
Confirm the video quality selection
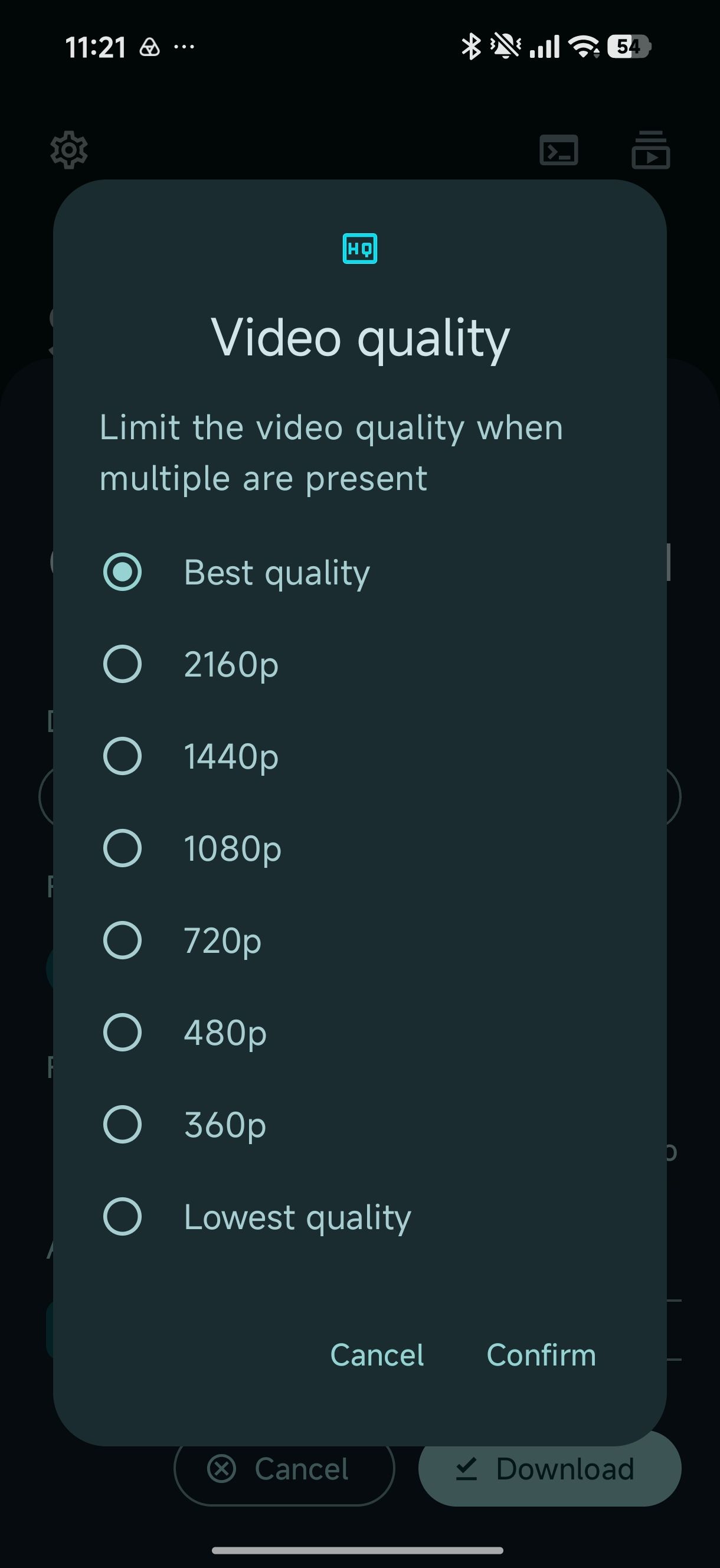[541, 1355]
